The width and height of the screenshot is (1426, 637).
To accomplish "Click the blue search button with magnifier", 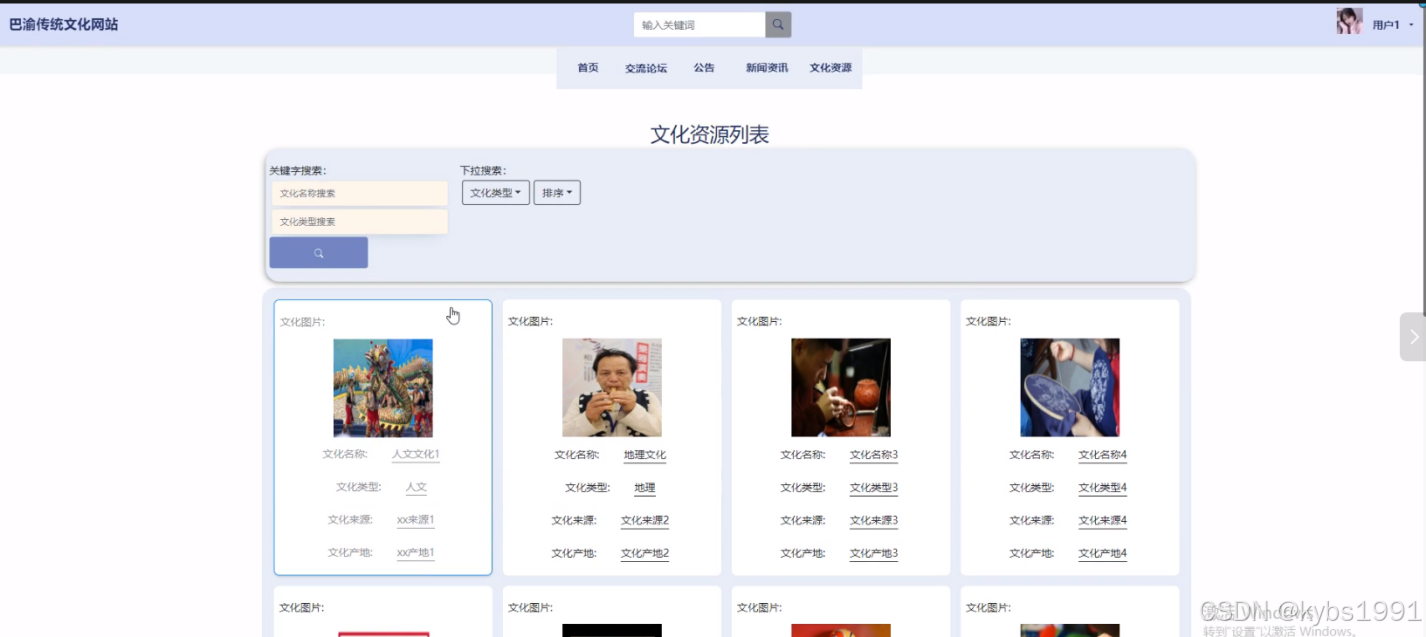I will [319, 253].
